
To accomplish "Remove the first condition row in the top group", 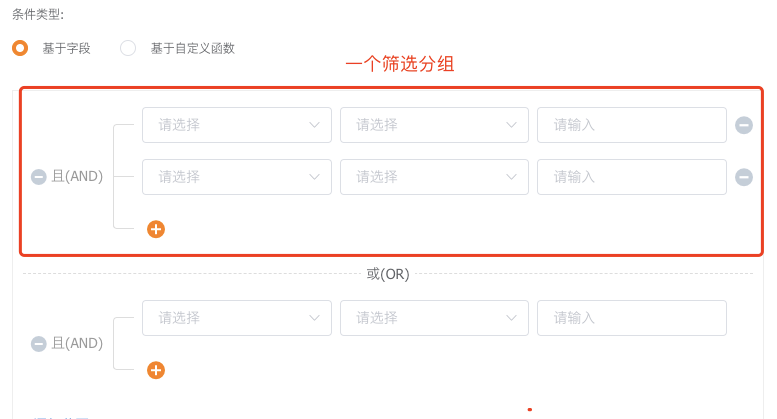I will pyautogui.click(x=744, y=125).
